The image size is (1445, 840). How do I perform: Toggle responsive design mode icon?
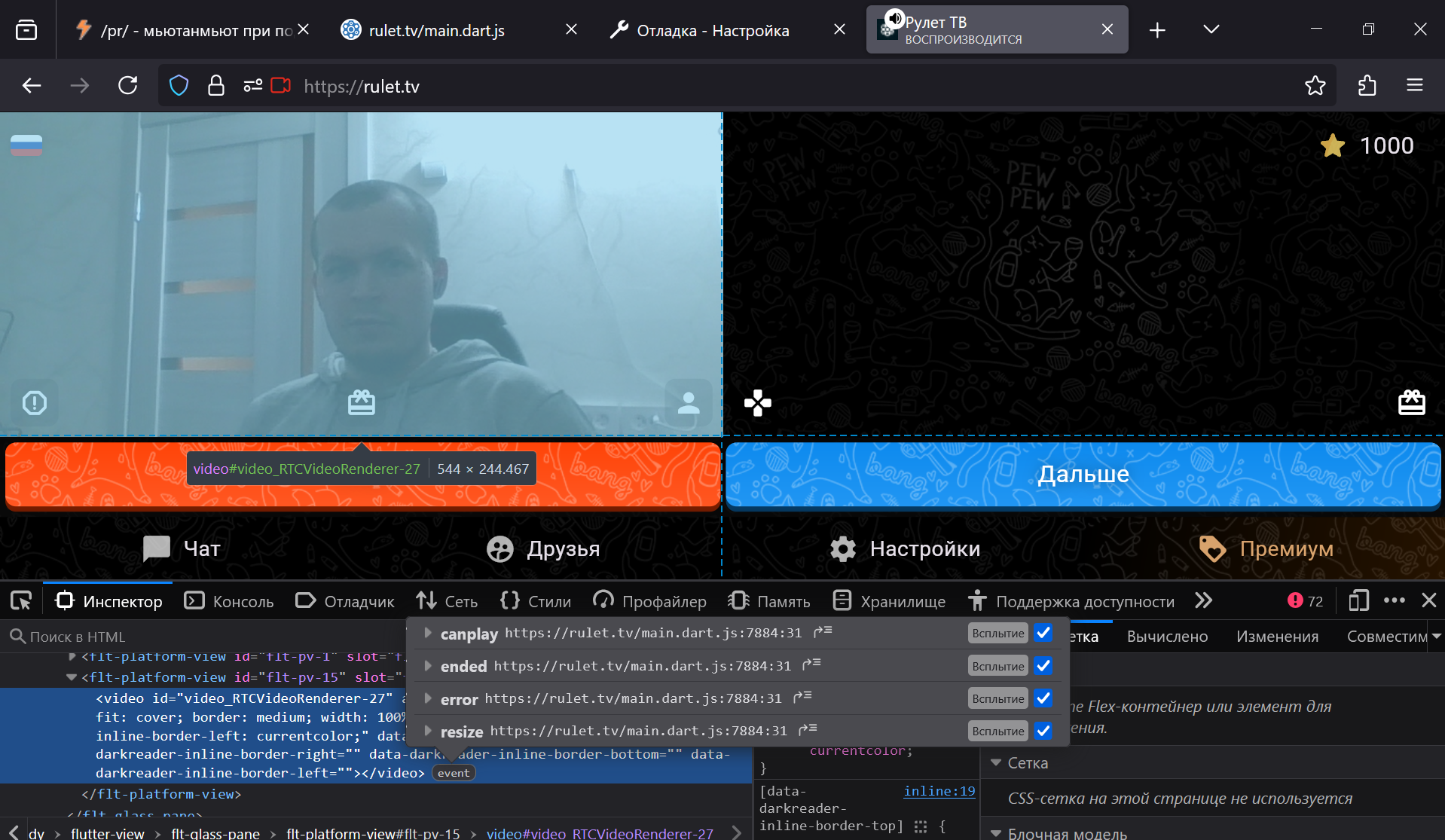pyautogui.click(x=1358, y=600)
